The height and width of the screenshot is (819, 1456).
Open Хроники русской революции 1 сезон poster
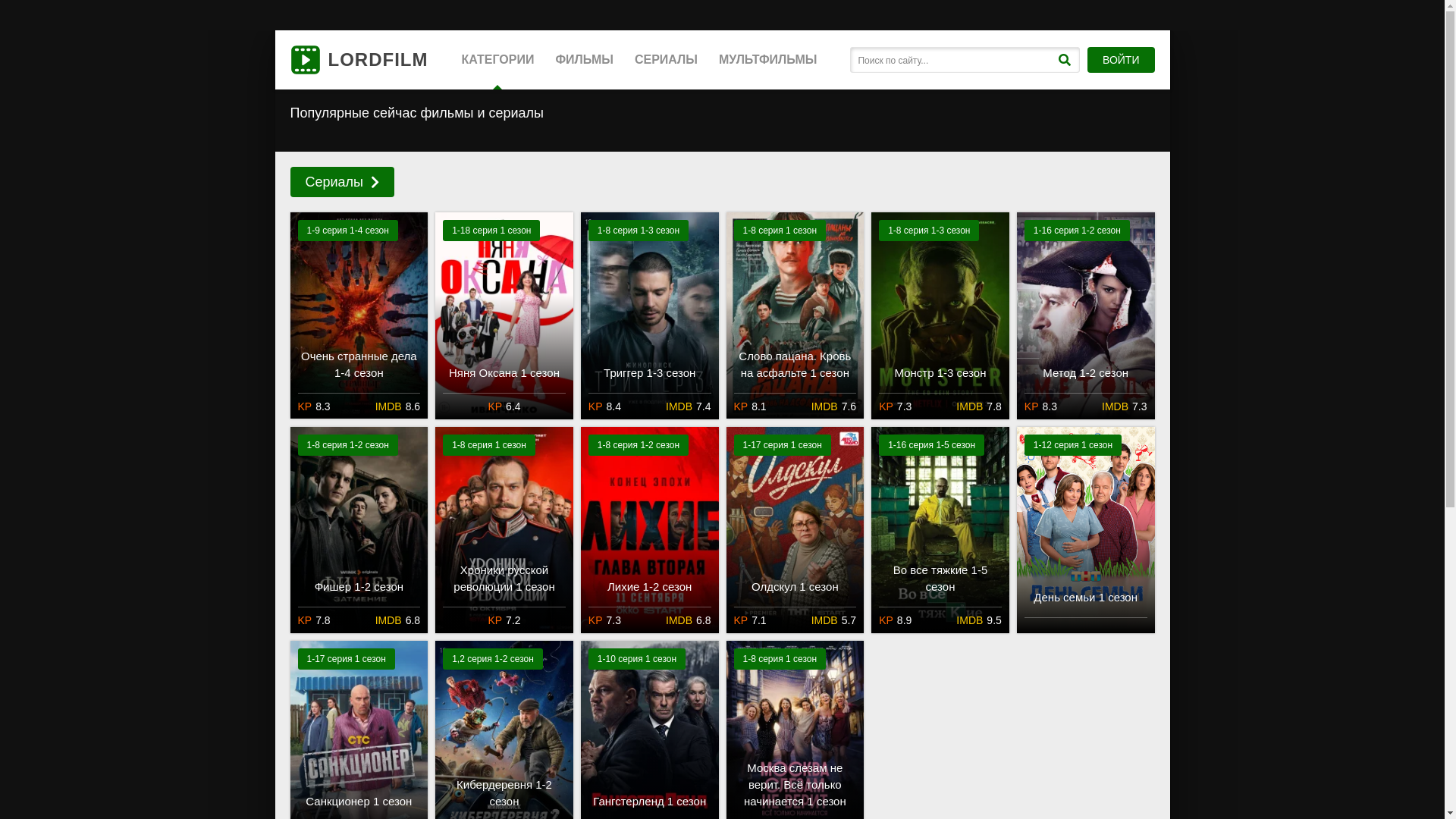coord(504,530)
